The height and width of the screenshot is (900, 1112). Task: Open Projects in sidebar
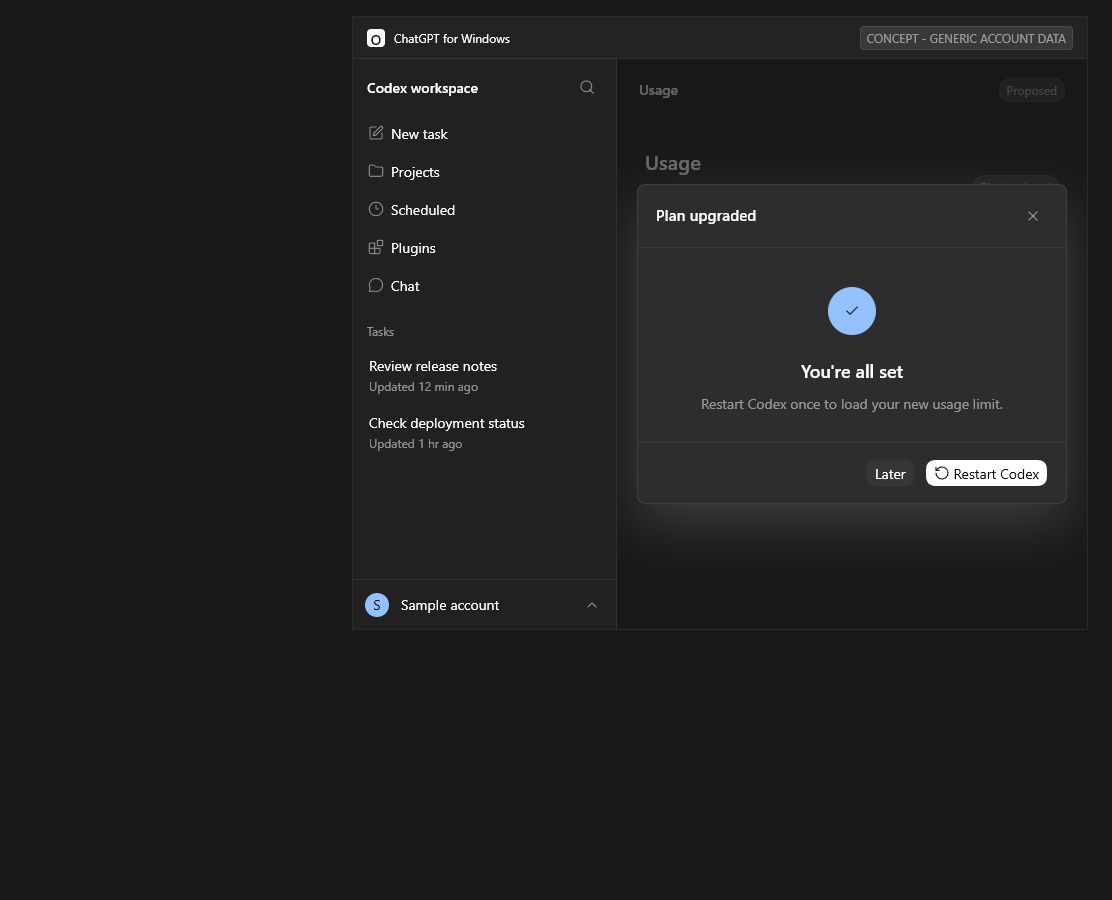[484, 172]
